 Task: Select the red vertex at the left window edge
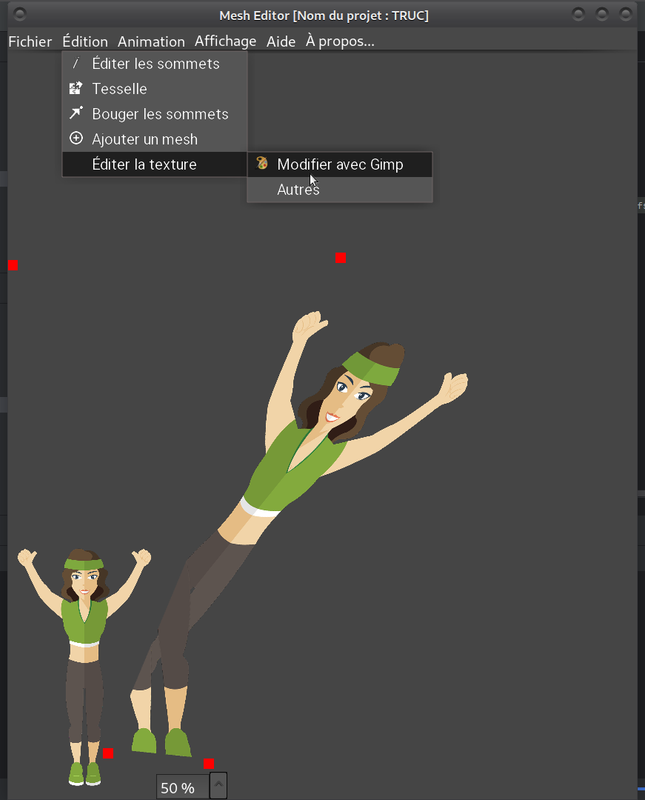click(13, 265)
